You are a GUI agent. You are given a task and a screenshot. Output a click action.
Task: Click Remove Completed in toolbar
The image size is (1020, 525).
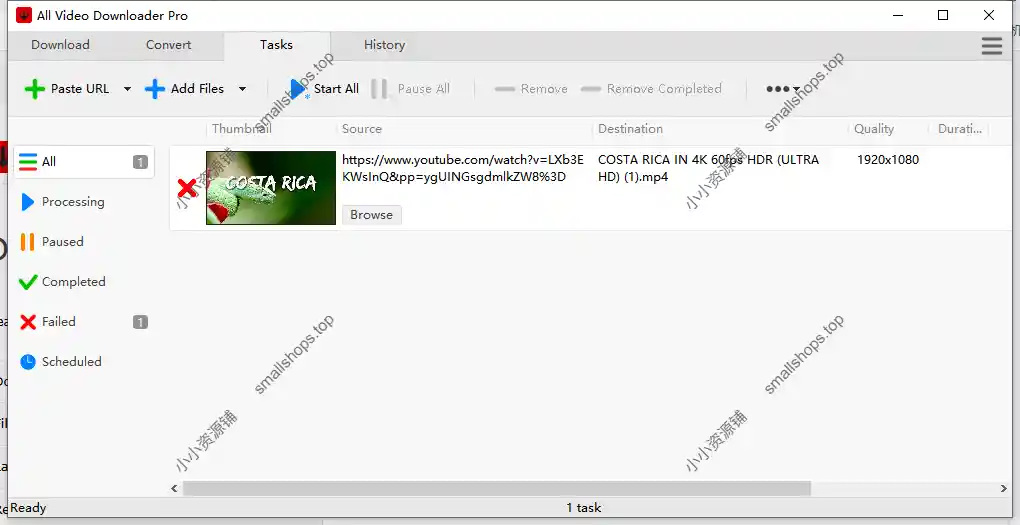click(651, 88)
